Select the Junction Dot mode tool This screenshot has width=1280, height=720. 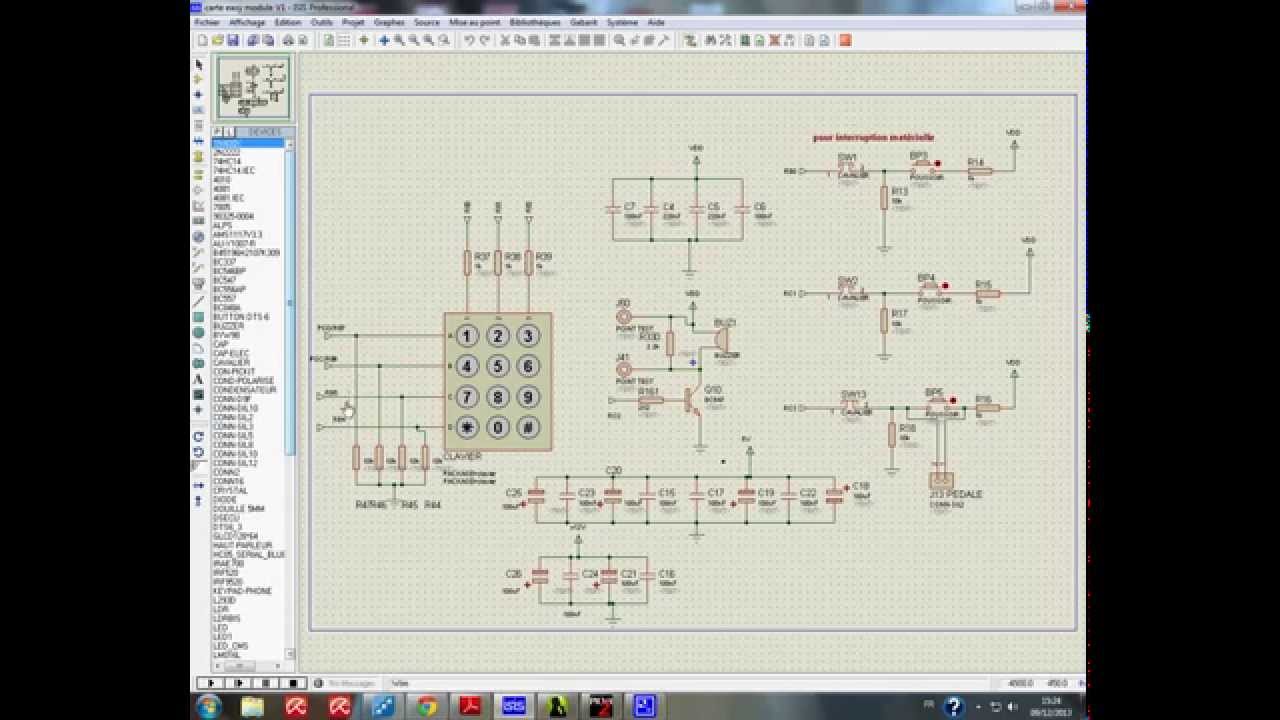pos(198,95)
